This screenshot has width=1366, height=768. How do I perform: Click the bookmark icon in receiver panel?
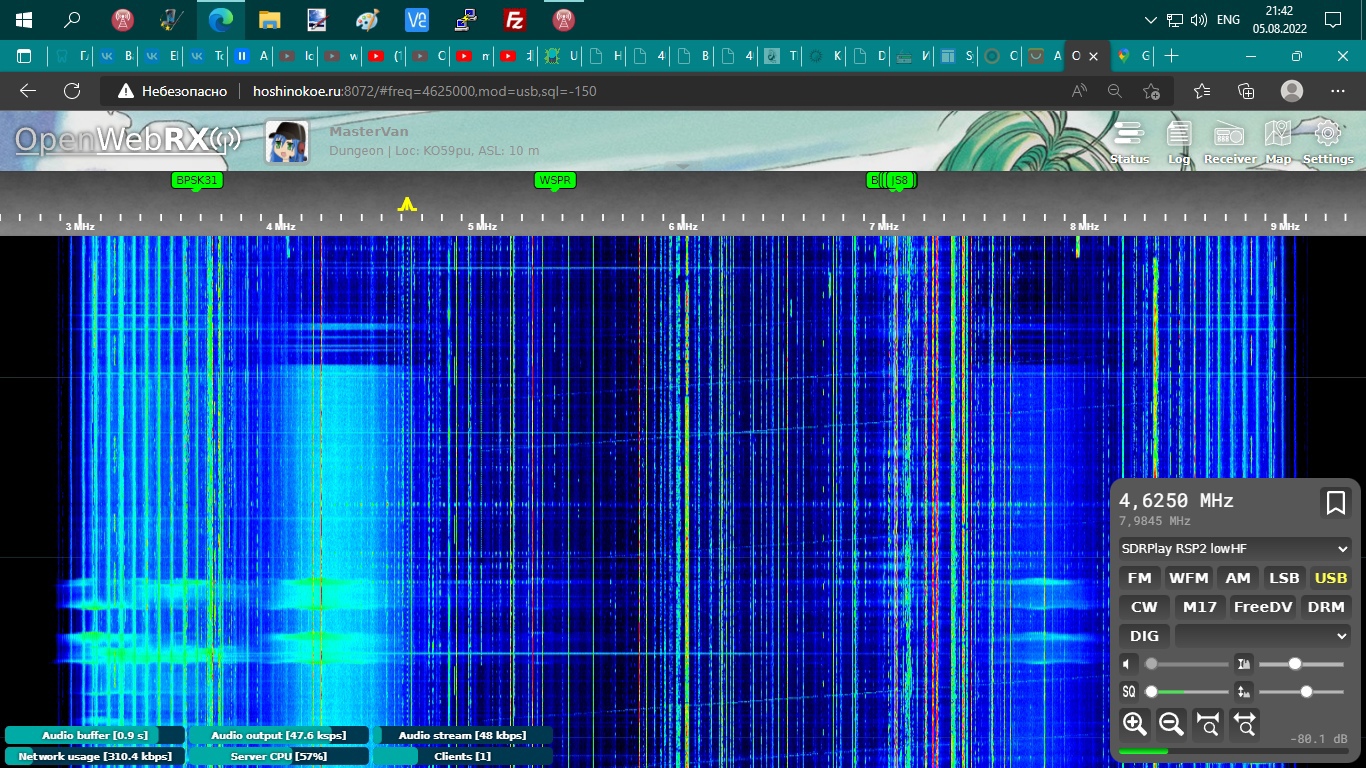1335,502
